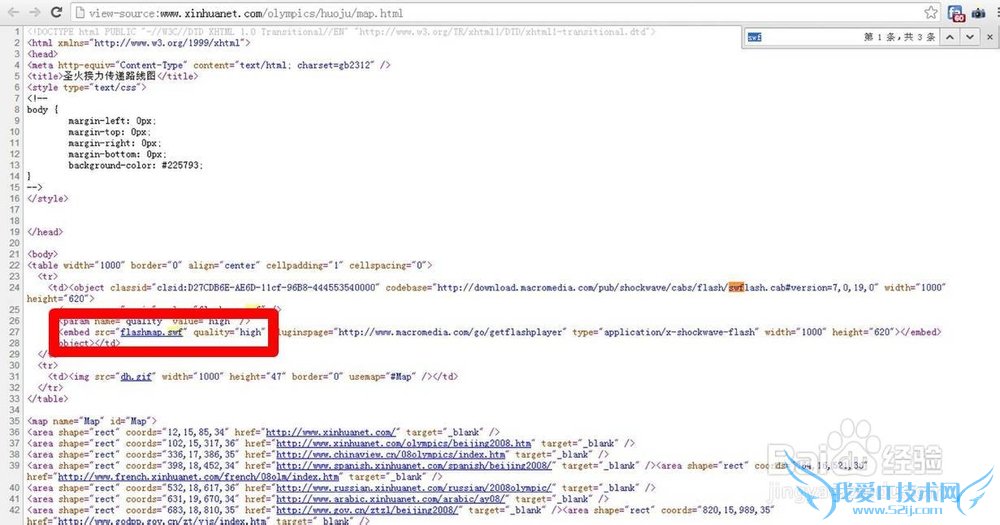Click the find count text 第 1 条,共 3 条
The width and height of the screenshot is (1000, 525).
[899, 37]
